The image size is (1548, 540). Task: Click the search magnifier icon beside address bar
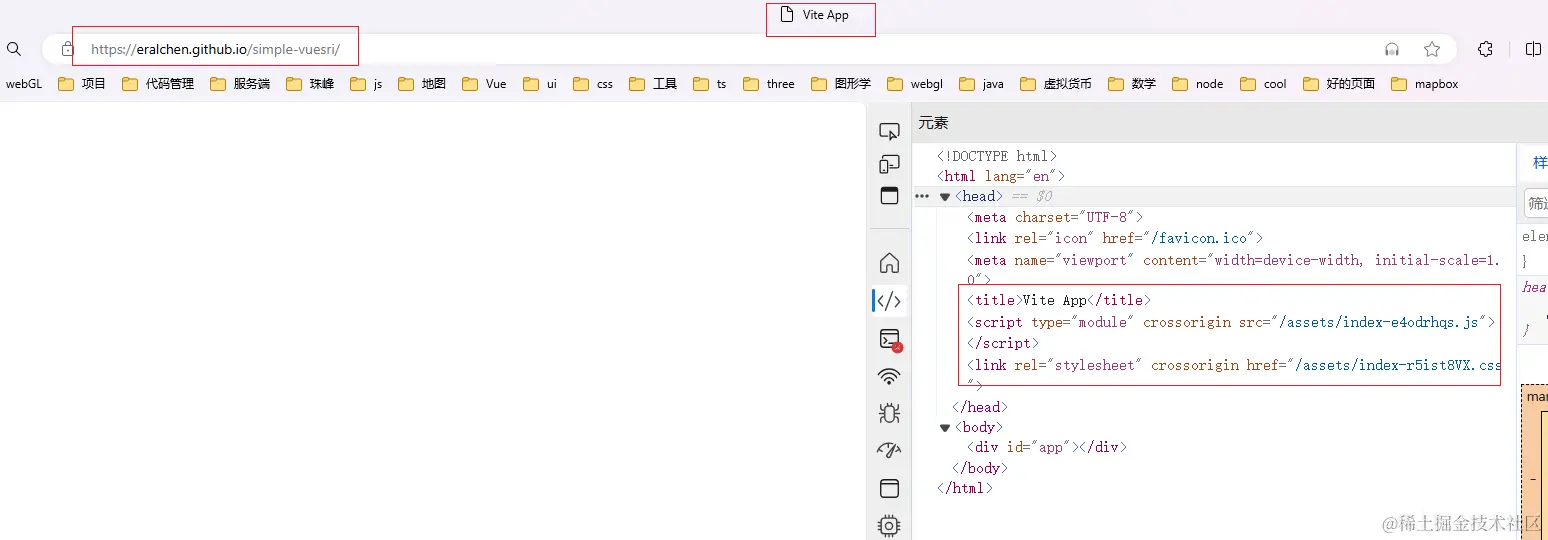[14, 49]
